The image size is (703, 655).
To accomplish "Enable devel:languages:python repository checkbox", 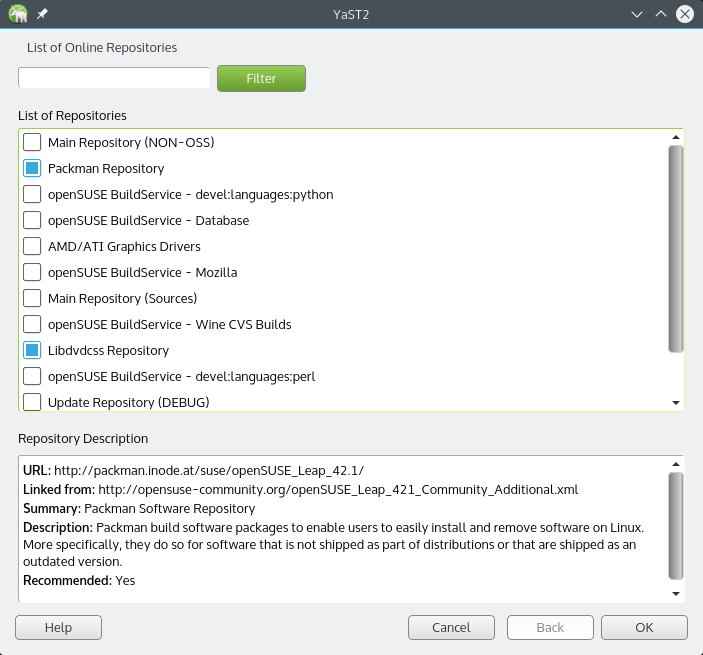I will [32, 194].
